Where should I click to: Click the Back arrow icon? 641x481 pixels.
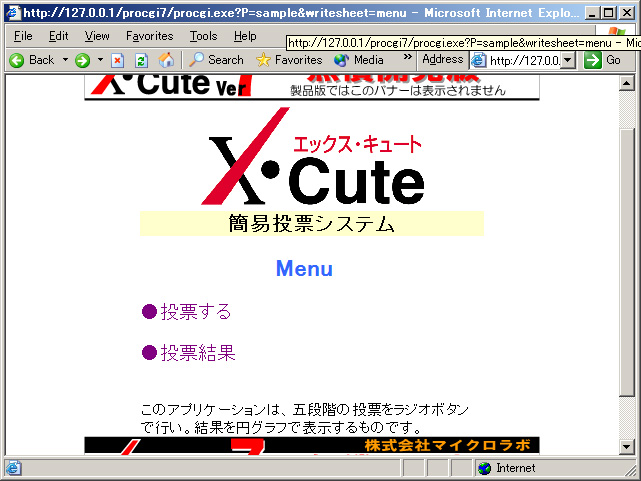point(17,60)
